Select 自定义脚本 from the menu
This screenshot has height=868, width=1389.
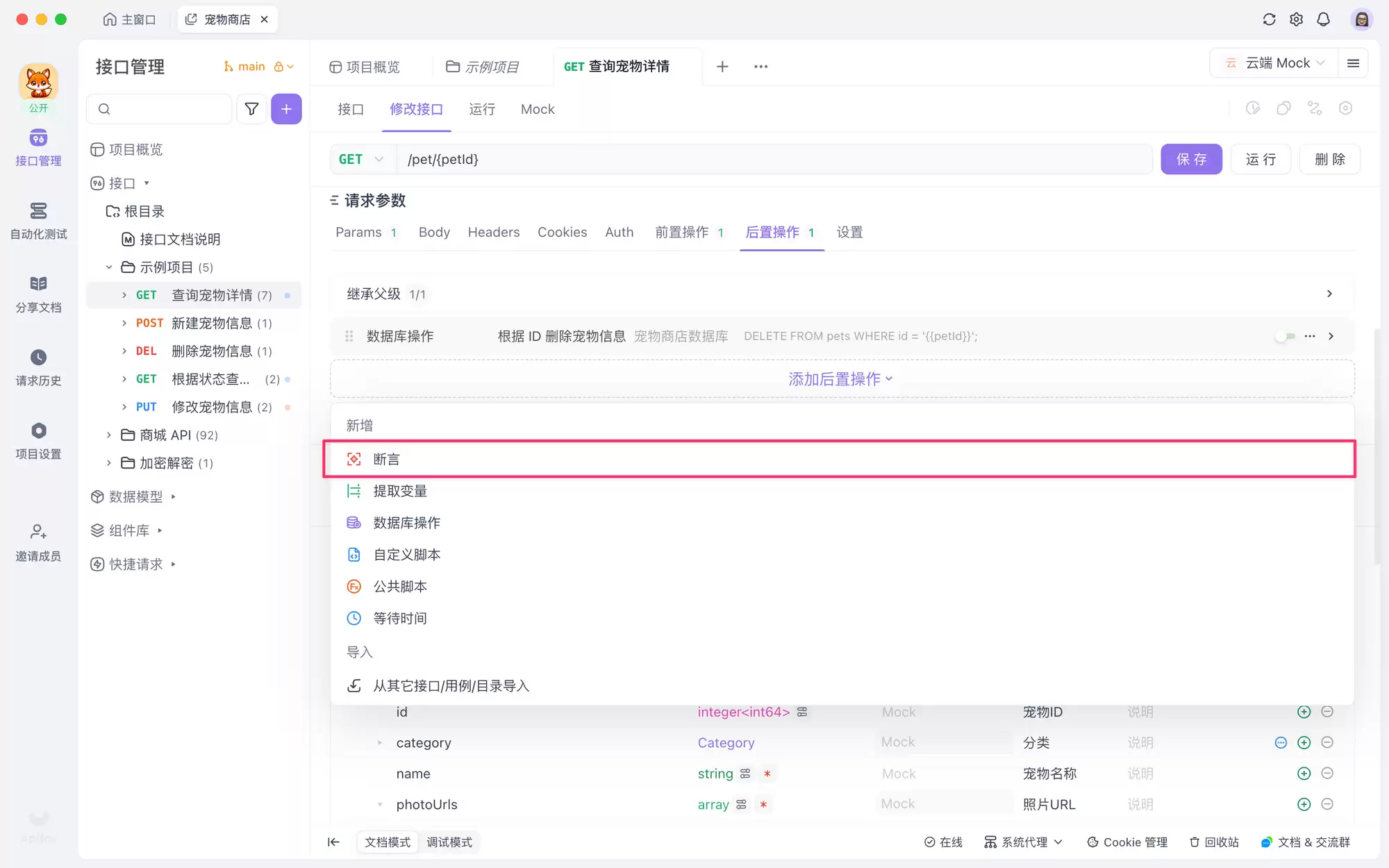[842, 555]
